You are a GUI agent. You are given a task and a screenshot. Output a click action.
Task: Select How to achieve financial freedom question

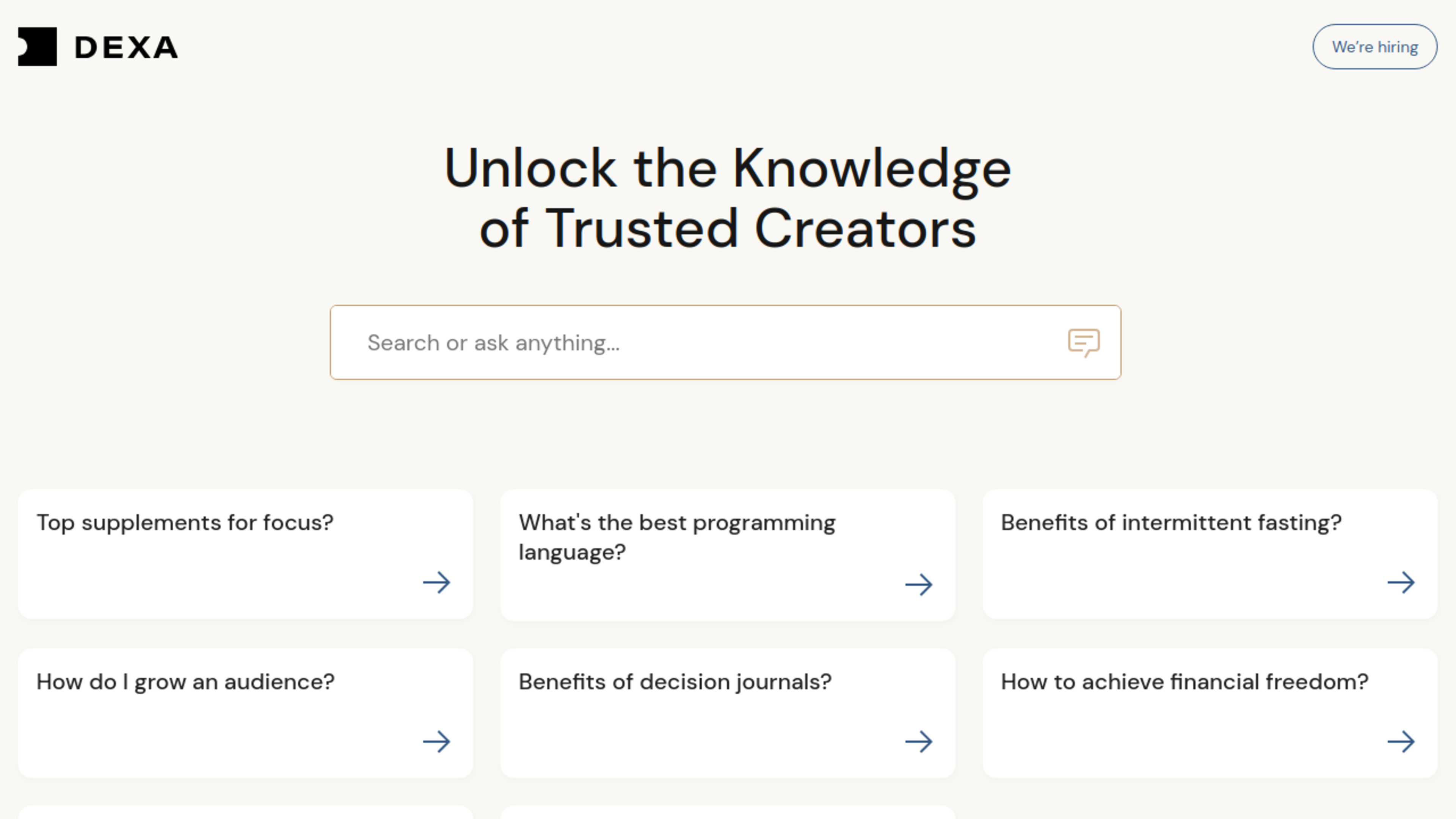click(1185, 682)
